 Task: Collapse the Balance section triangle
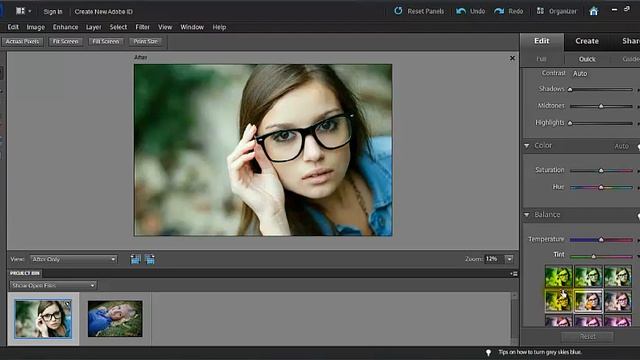[x=527, y=215]
